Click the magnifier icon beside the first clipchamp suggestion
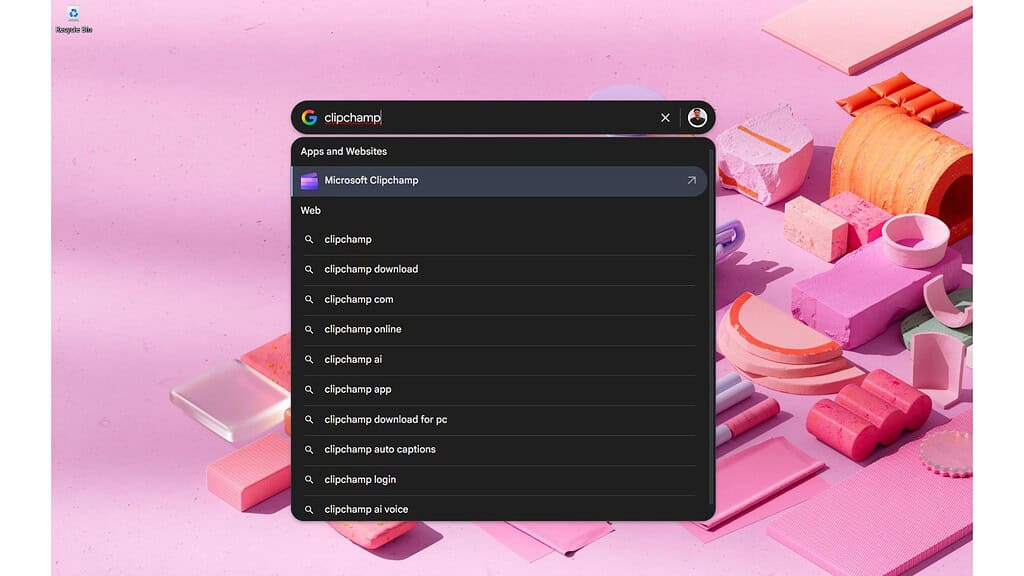 (x=309, y=239)
